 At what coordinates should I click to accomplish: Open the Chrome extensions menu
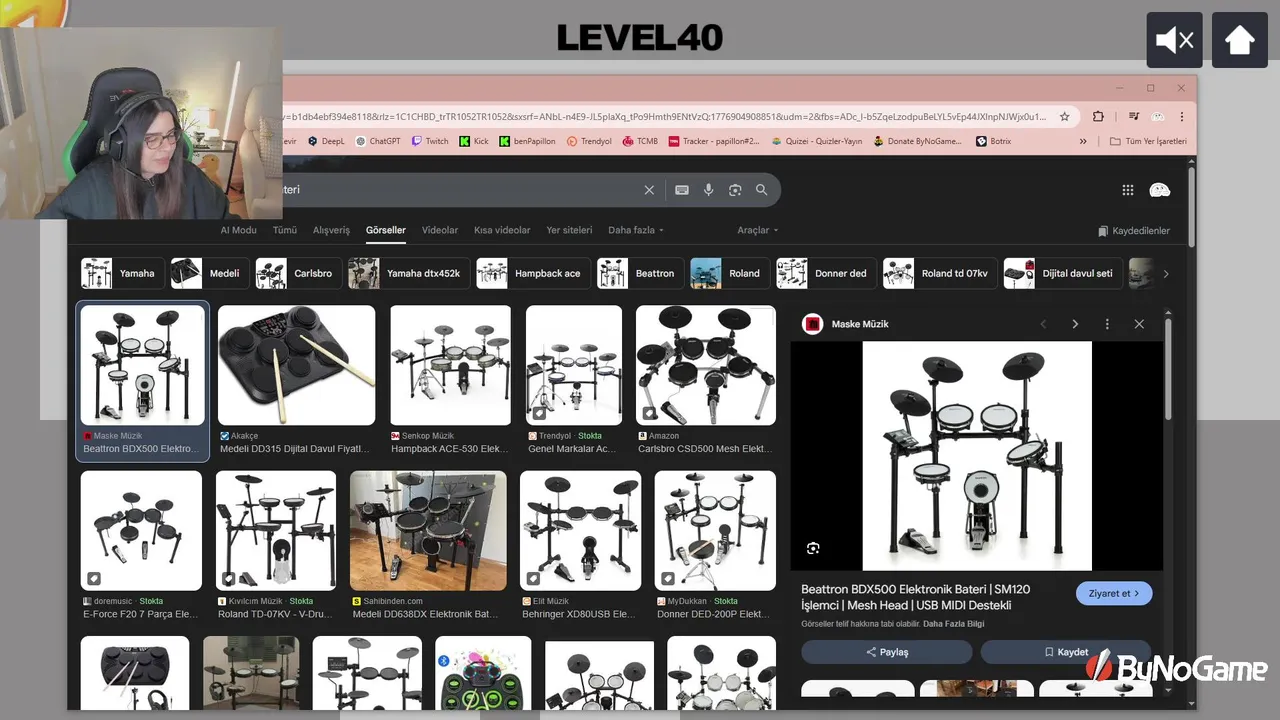coord(1098,116)
